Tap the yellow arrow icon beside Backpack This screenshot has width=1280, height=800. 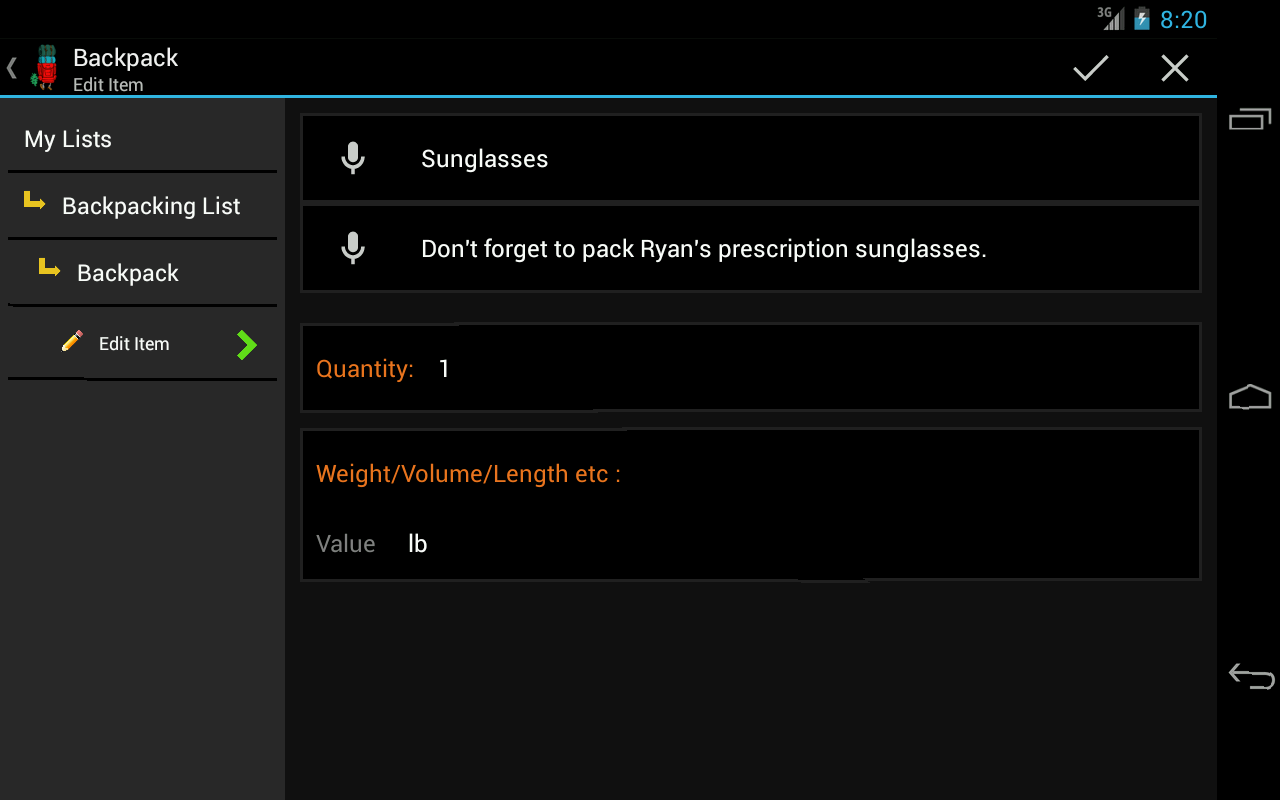tap(49, 267)
